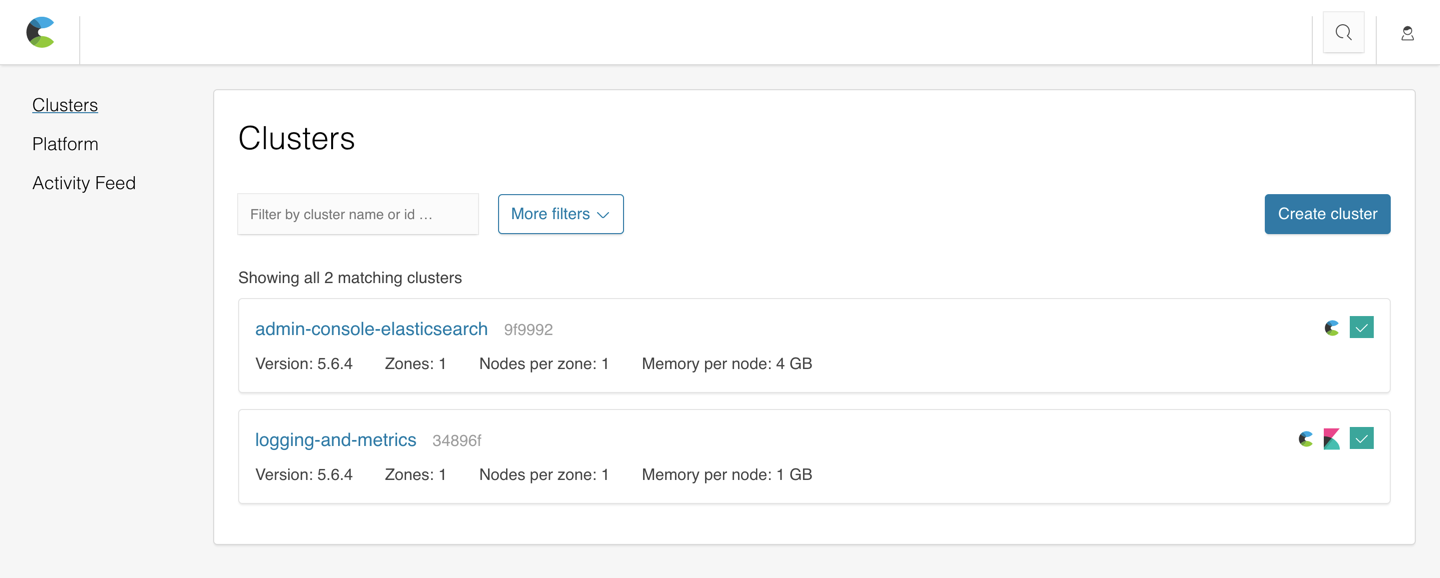Open the user profile menu icon

1407,34
